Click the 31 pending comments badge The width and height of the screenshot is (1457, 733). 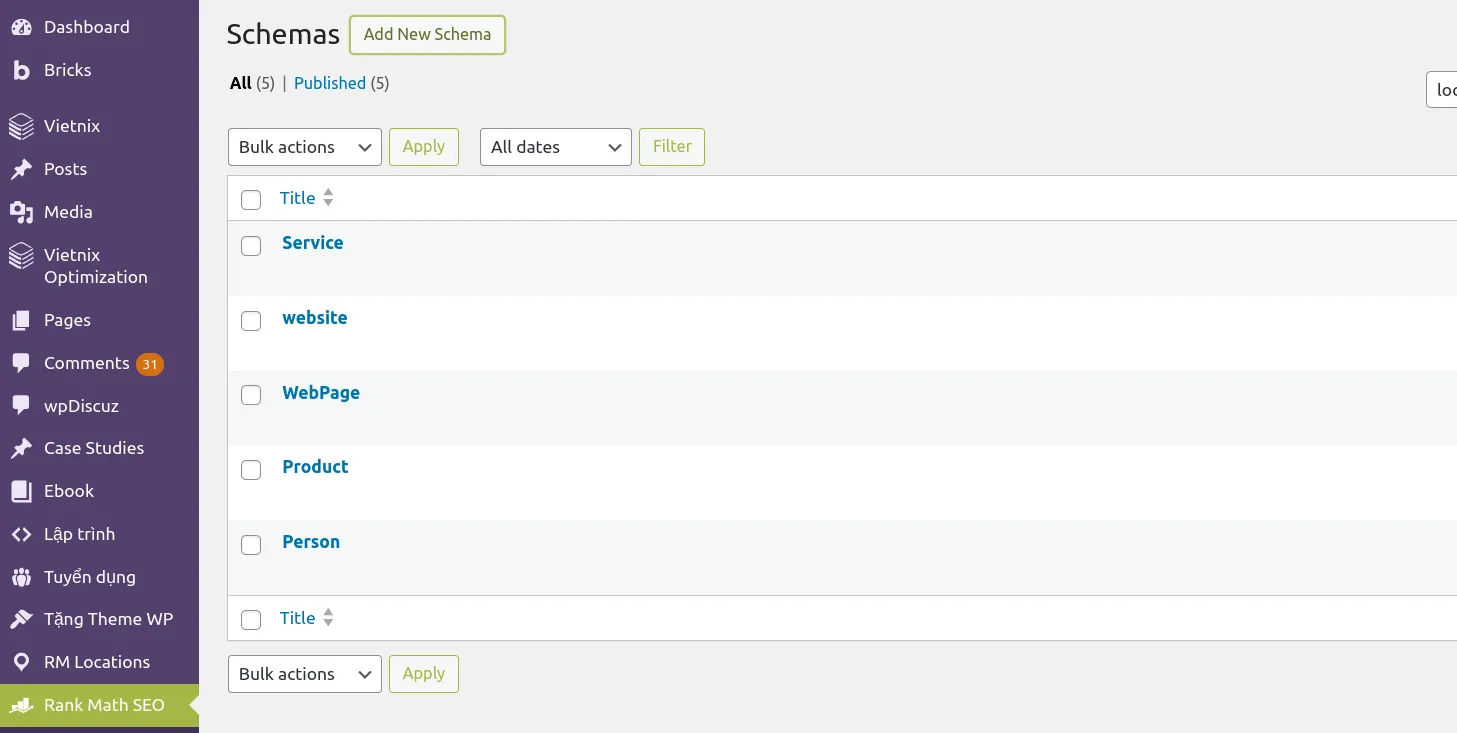[150, 364]
